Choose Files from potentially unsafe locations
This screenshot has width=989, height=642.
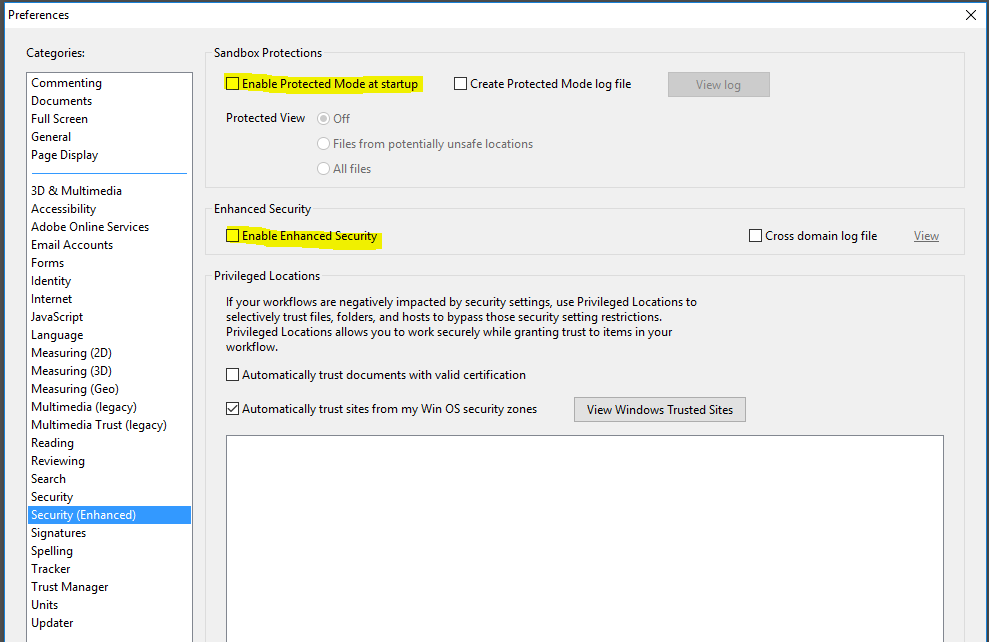(324, 144)
